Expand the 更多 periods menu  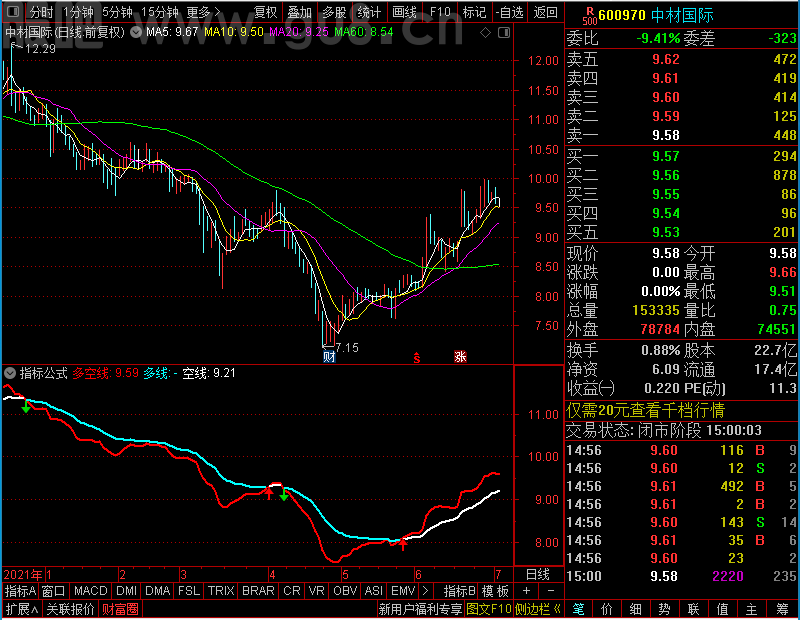(x=203, y=12)
